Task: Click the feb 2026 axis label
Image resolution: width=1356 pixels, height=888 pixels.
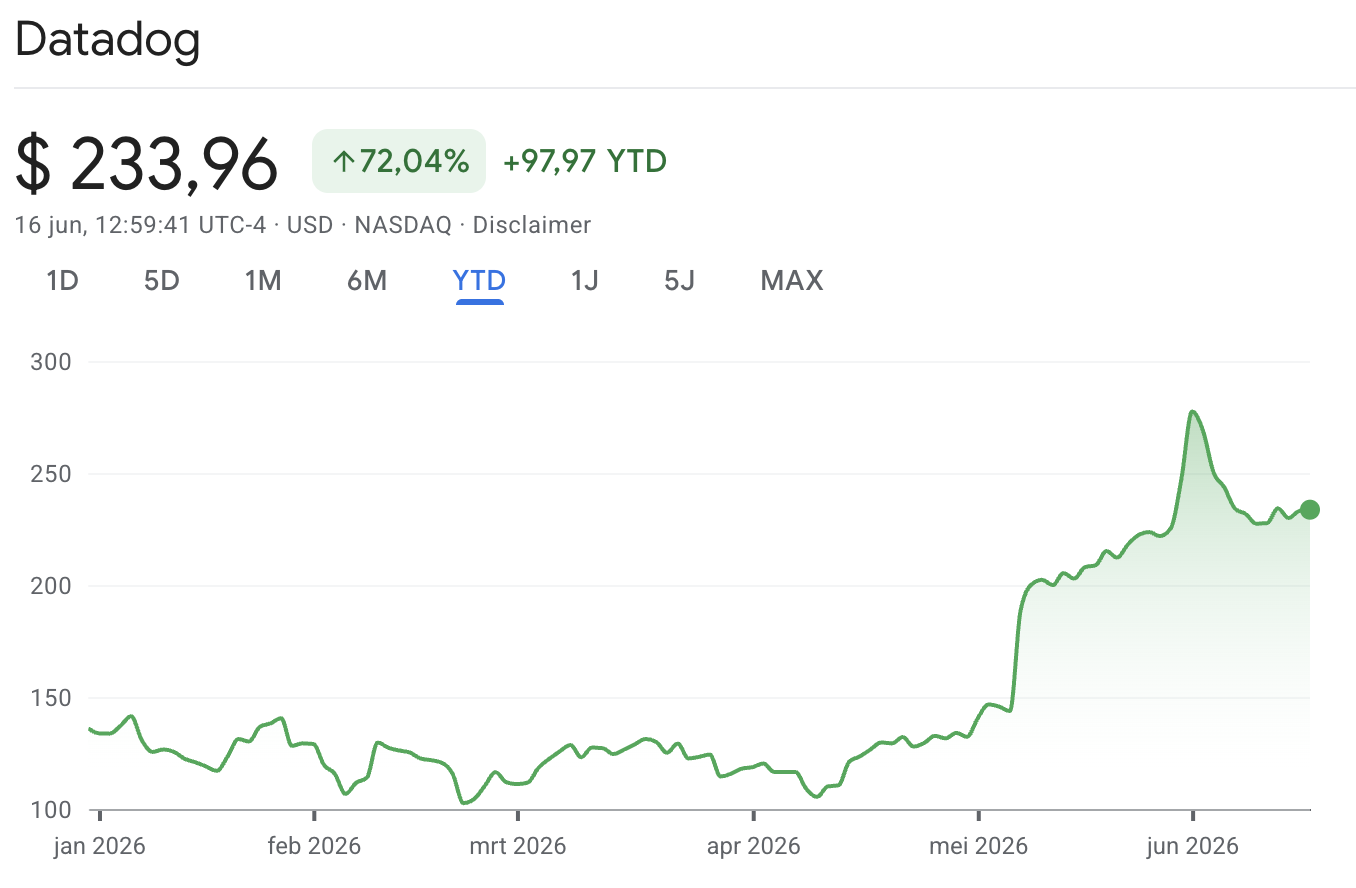Action: [x=314, y=847]
